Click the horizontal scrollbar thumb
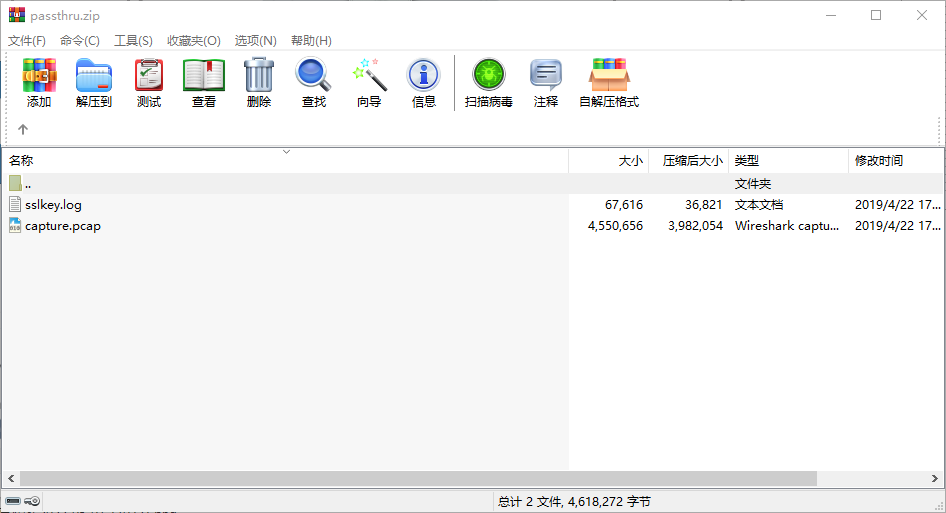The height and width of the screenshot is (513, 946). [x=418, y=478]
